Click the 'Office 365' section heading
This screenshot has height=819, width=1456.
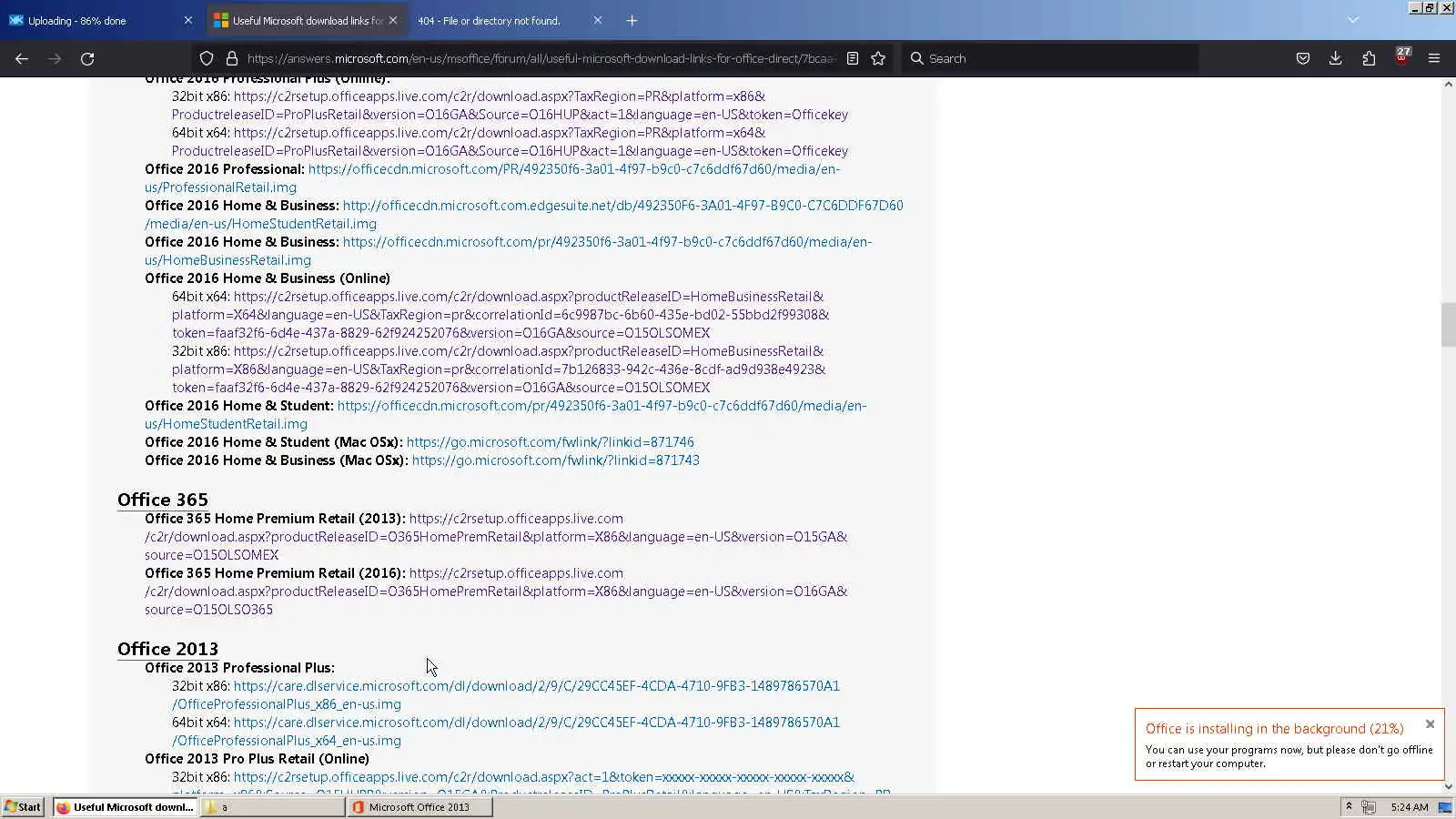(163, 500)
